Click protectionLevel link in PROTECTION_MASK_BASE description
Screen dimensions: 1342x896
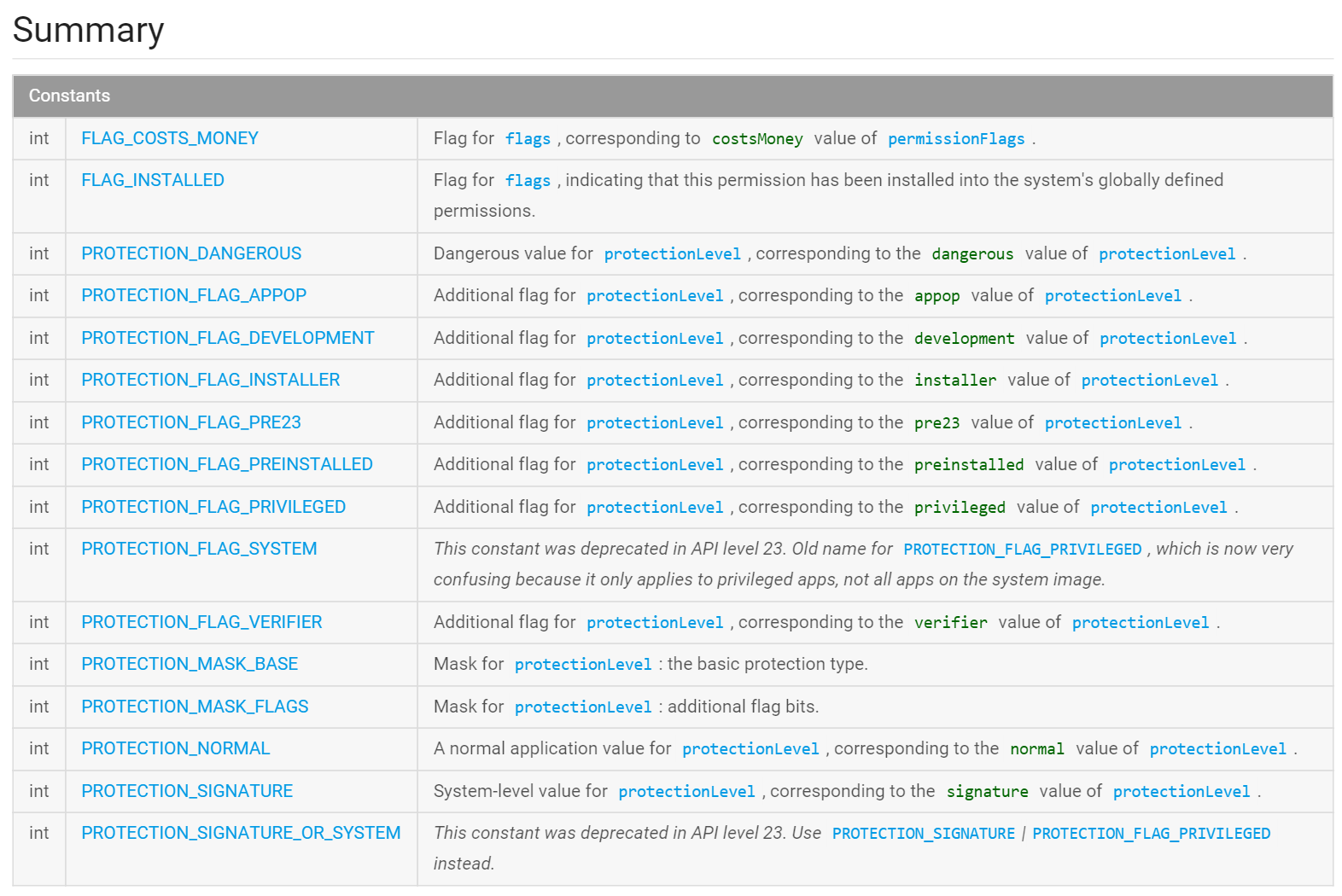583,665
